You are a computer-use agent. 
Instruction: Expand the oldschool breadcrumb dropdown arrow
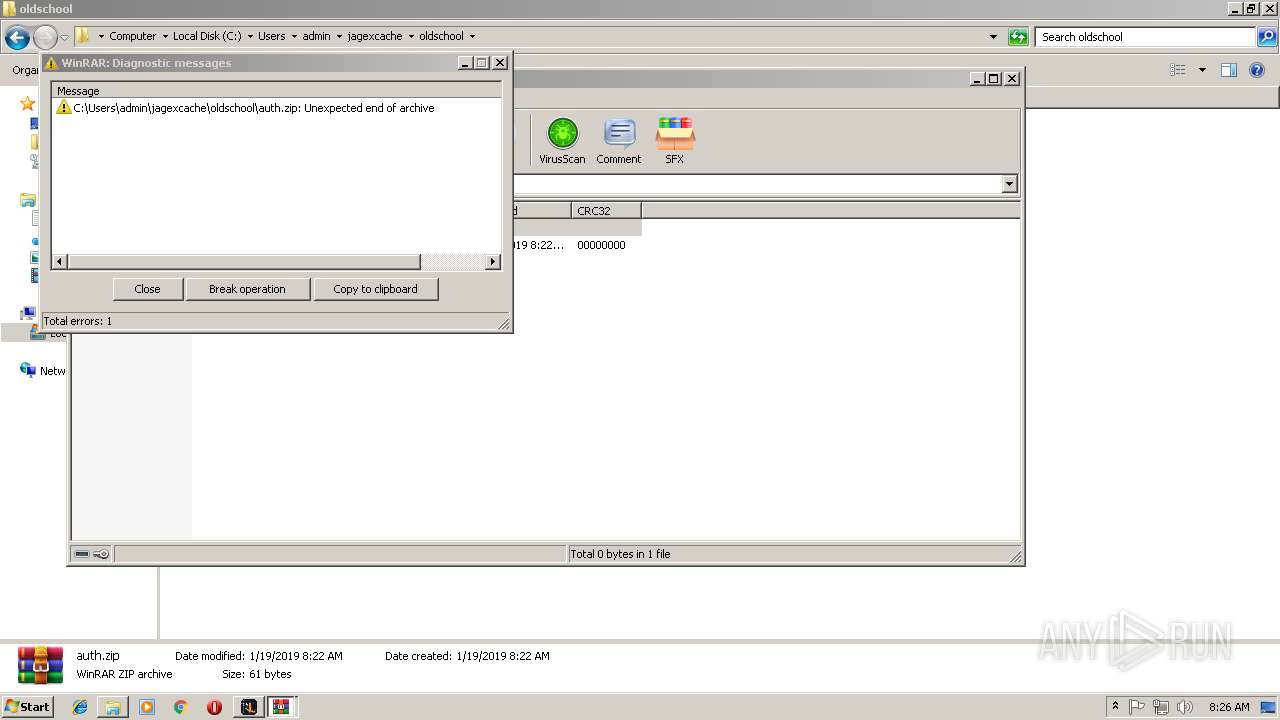(472, 36)
